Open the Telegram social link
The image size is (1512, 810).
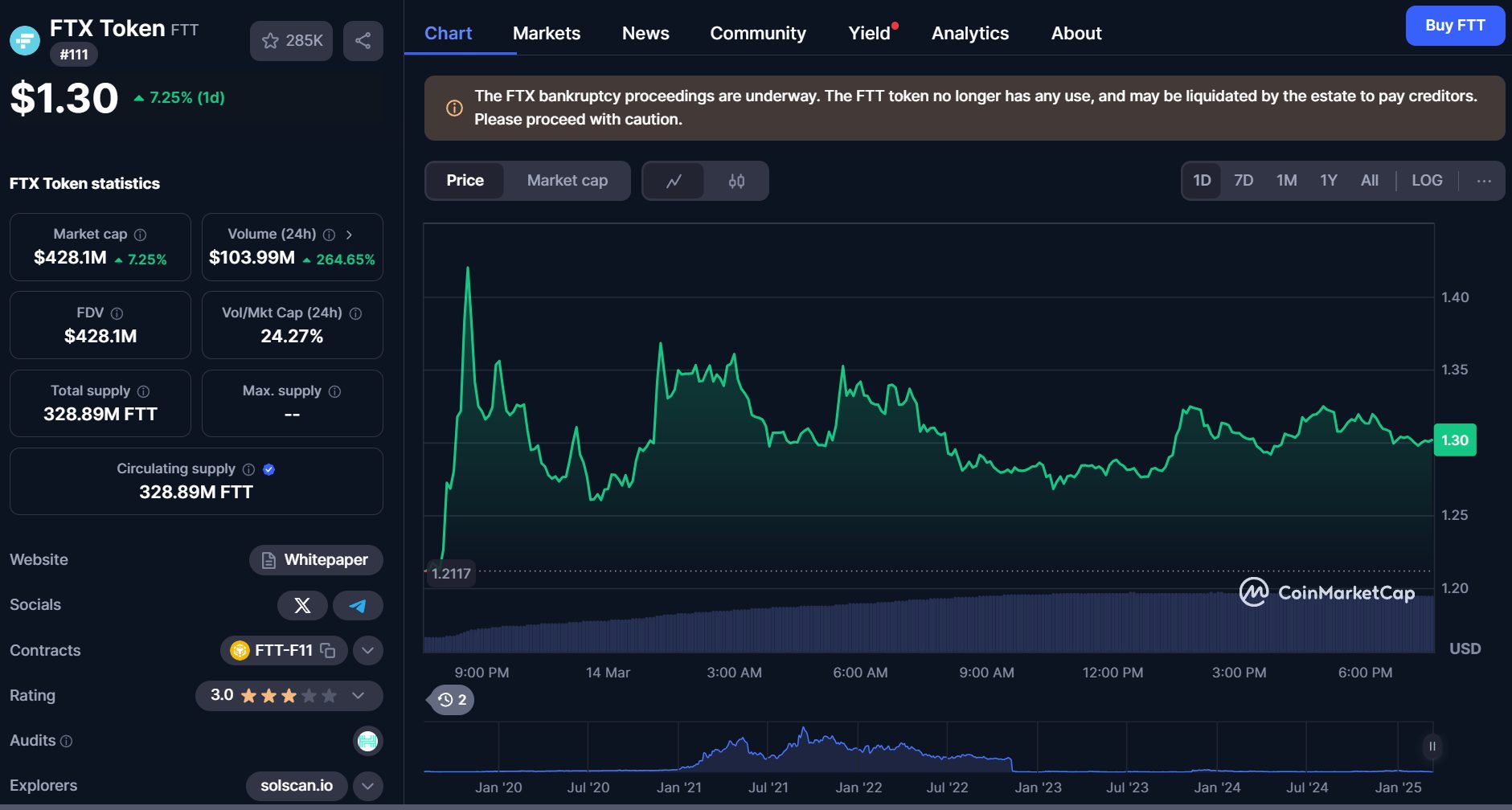click(x=358, y=605)
